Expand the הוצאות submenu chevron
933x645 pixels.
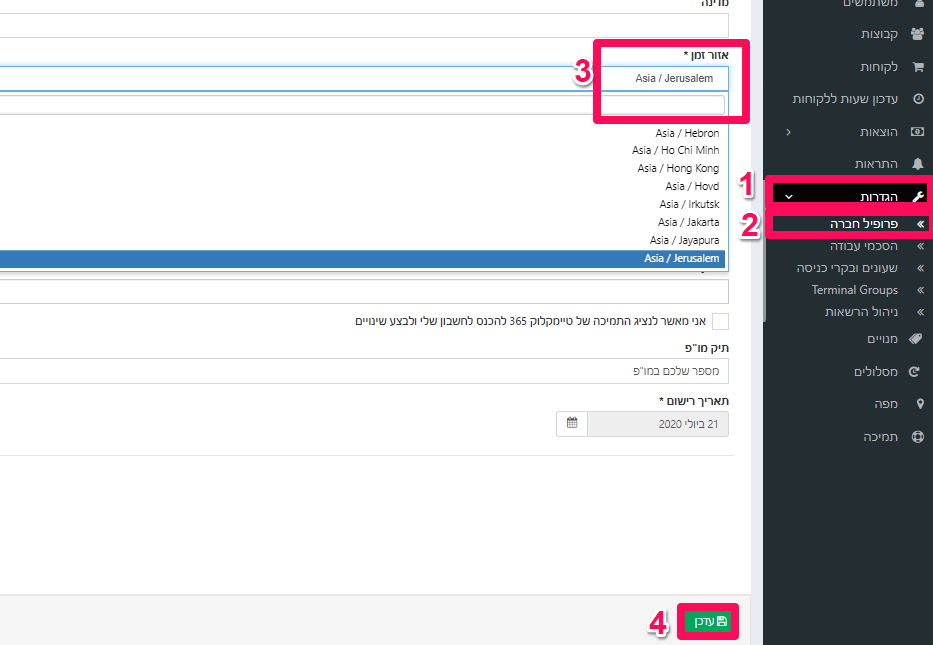pyautogui.click(x=788, y=131)
